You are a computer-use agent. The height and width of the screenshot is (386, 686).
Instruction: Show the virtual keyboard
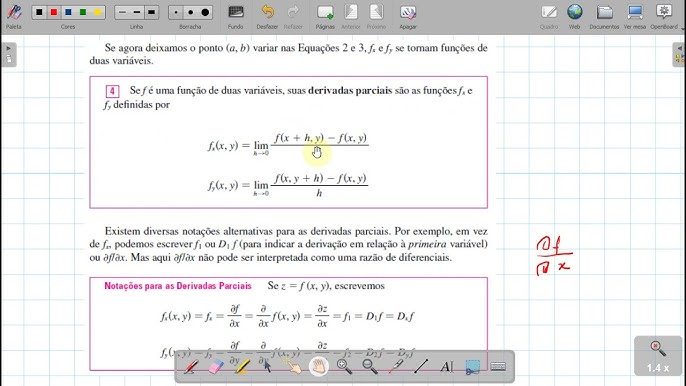click(498, 366)
